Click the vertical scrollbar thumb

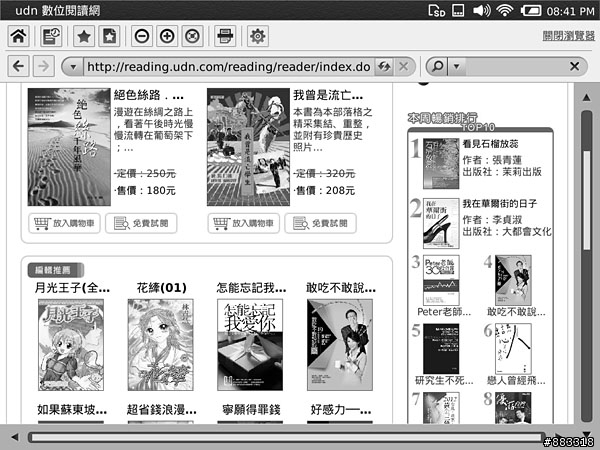[587, 201]
